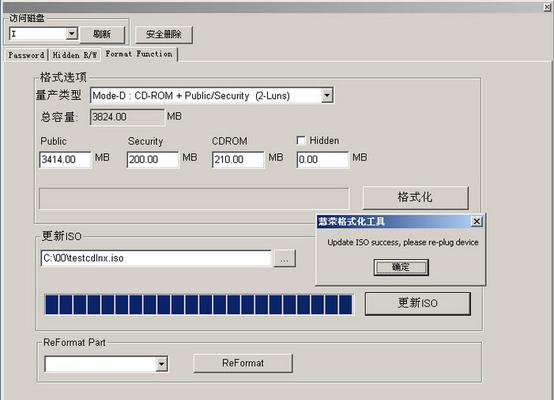Image resolution: width=554 pixels, height=400 pixels.
Task: Switch to the Password tab
Action: (26, 55)
